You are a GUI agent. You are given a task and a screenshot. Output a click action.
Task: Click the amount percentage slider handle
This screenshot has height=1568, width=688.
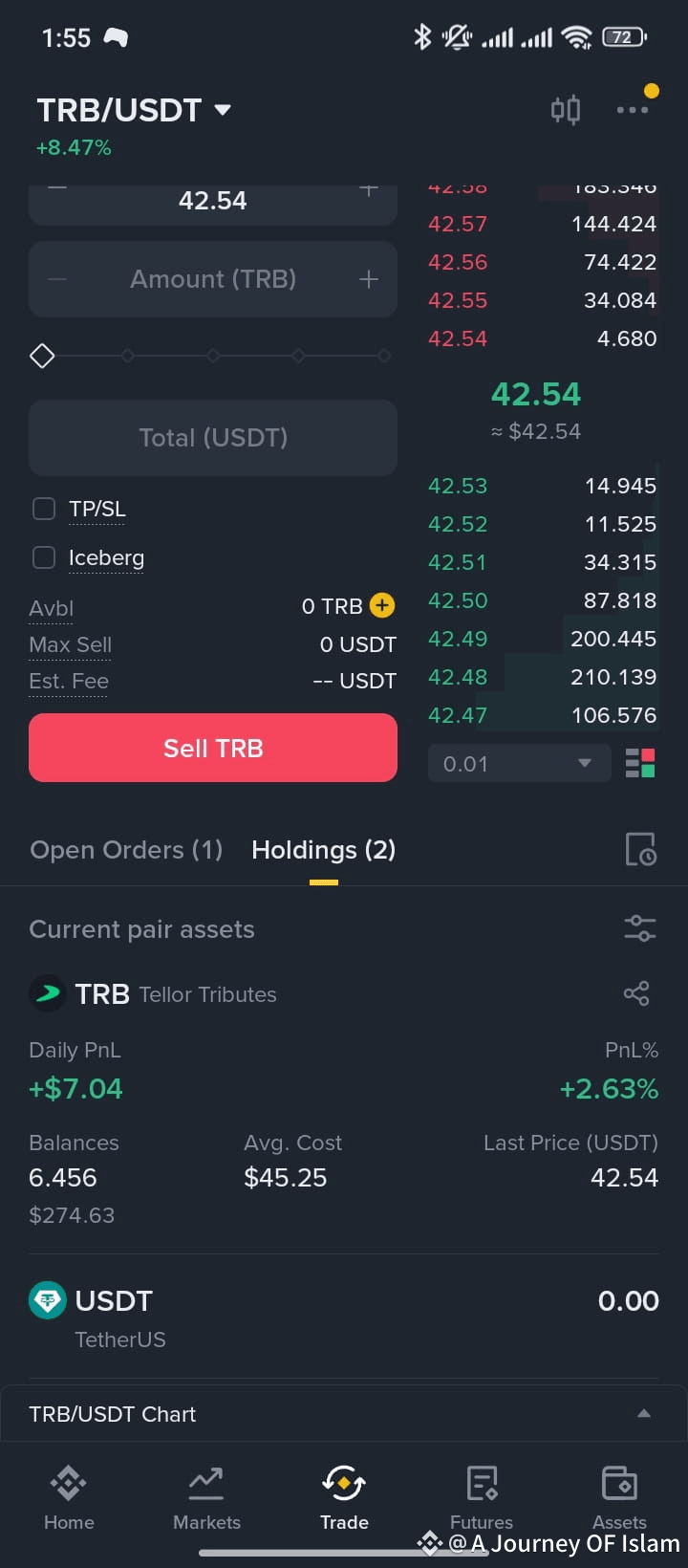pyautogui.click(x=42, y=356)
